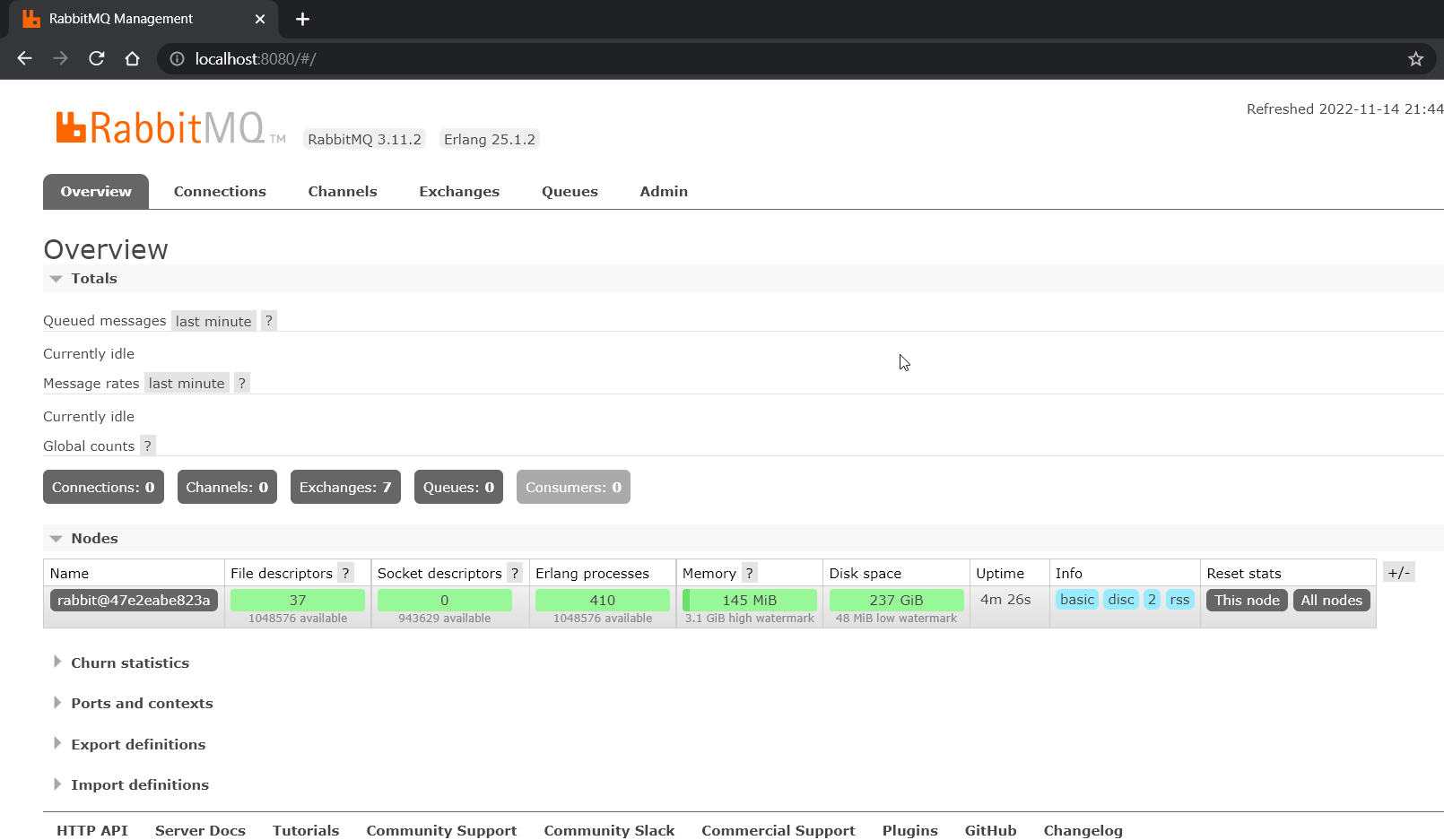Viewport: 1444px width, 840px height.
Task: Click the Disk space 237 GiB bar
Action: pyautogui.click(x=896, y=600)
